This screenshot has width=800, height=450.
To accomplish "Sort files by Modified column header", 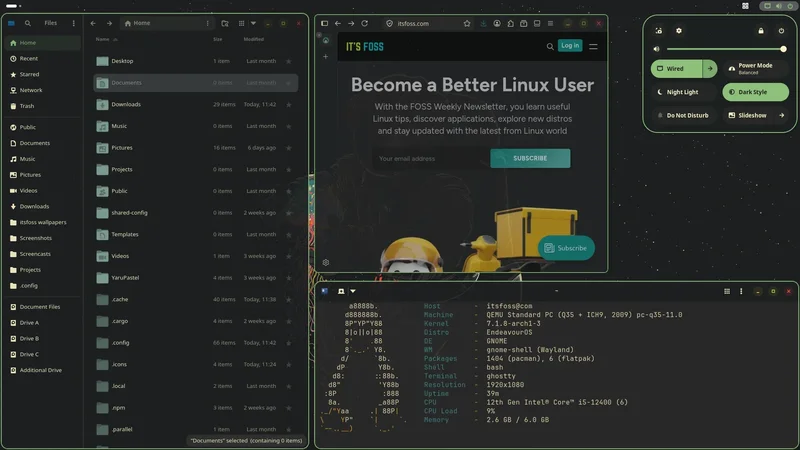I will pos(254,39).
